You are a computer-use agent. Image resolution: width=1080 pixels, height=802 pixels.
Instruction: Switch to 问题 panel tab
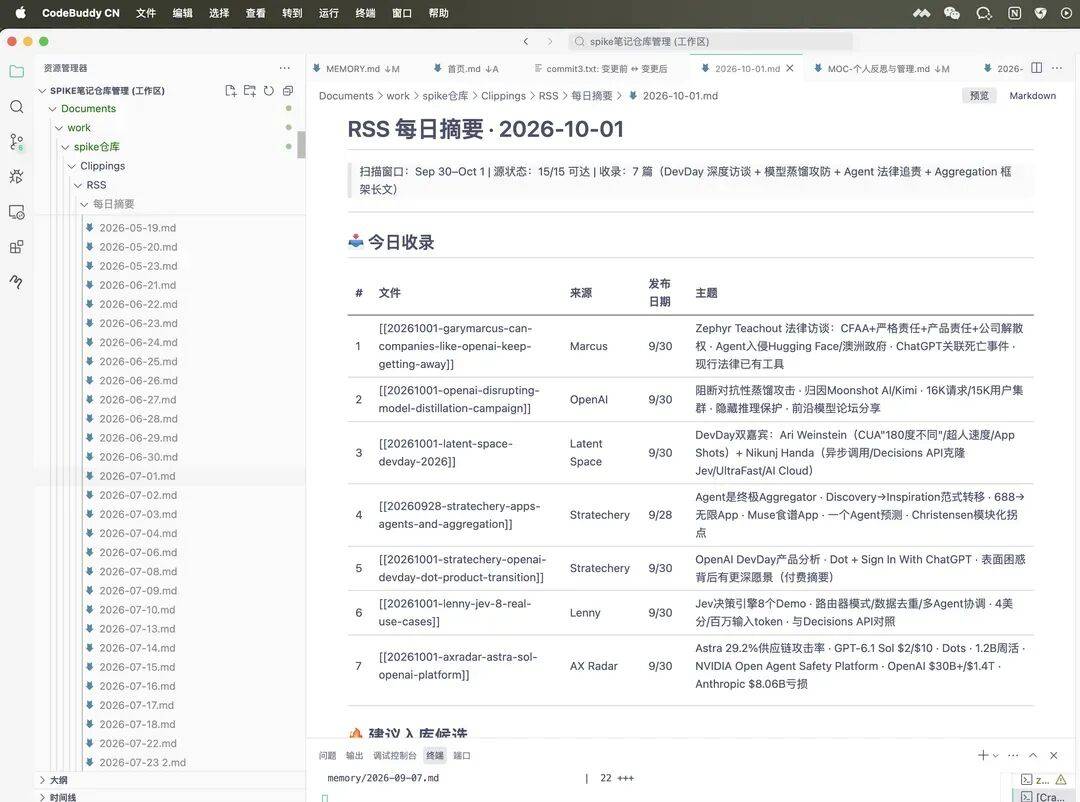(327, 756)
